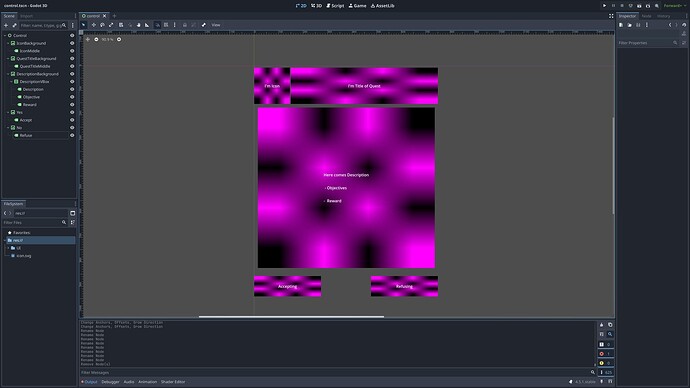Toggle visibility of the Refuse node
Viewport: 690px width, 388px height.
pyautogui.click(x=72, y=135)
